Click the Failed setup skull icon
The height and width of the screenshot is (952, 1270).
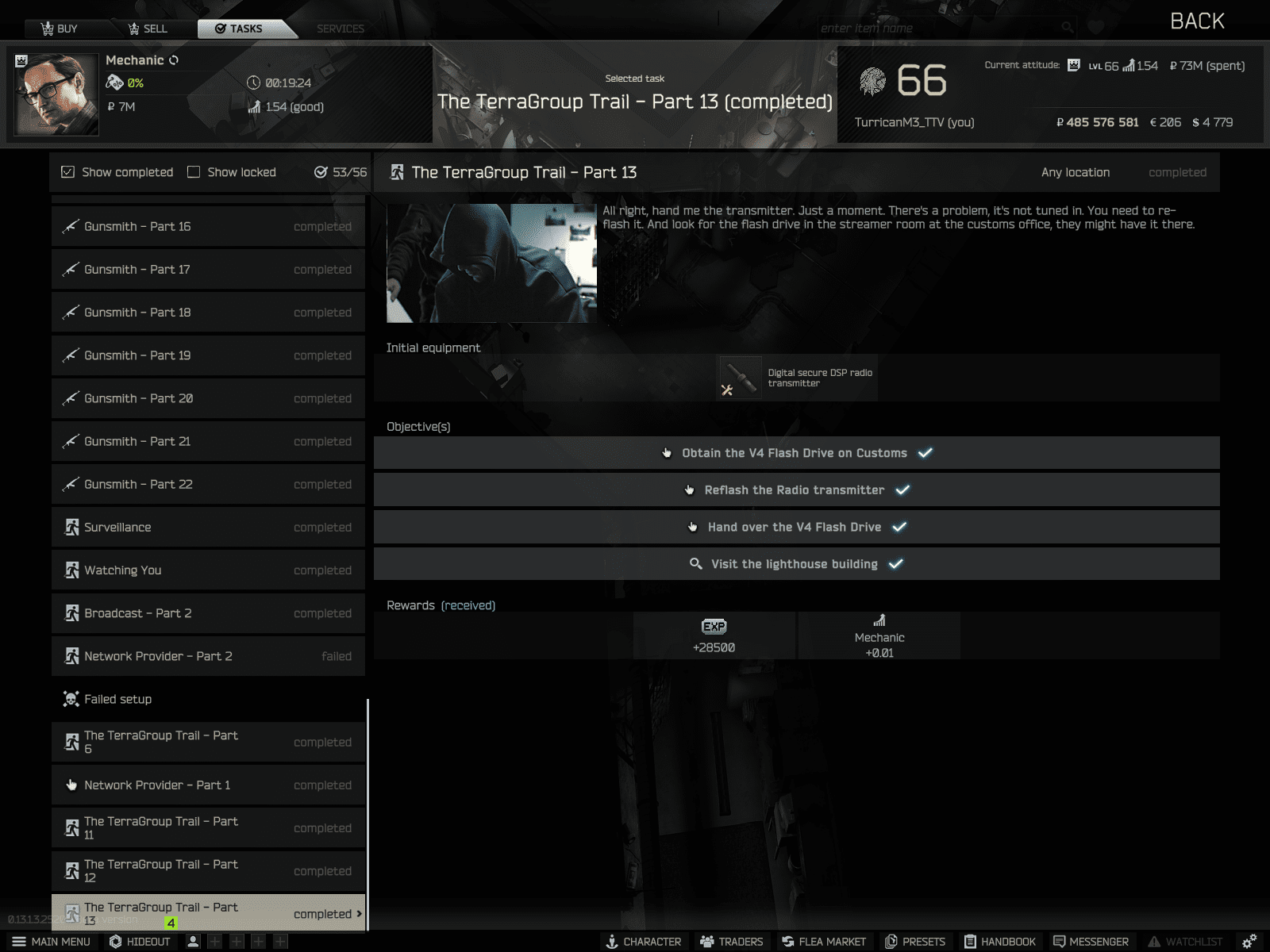pyautogui.click(x=71, y=699)
